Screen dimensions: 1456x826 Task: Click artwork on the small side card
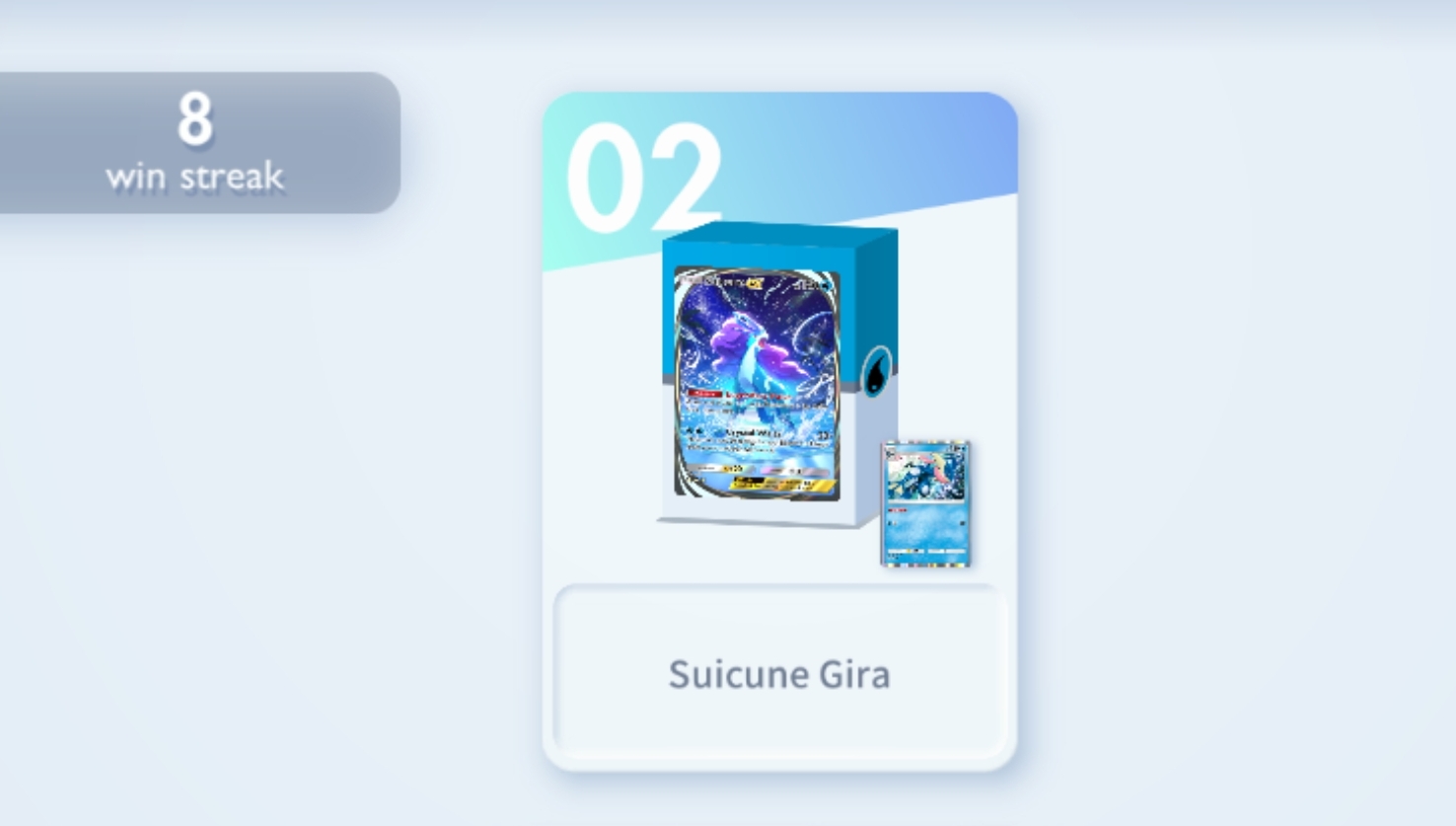click(925, 475)
